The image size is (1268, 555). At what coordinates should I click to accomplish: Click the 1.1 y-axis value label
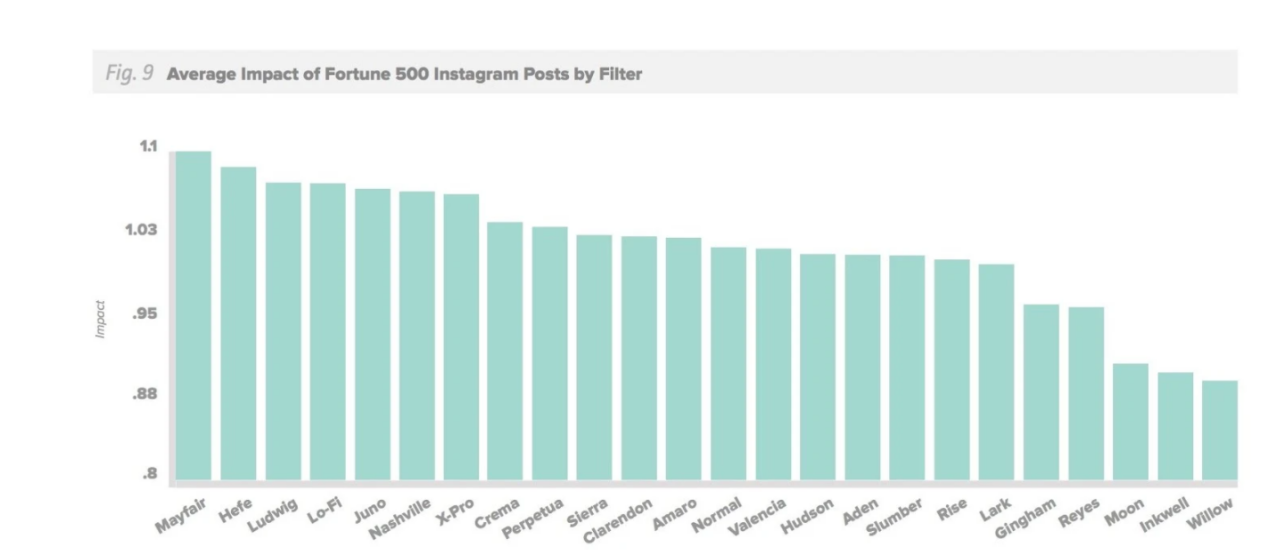(147, 146)
